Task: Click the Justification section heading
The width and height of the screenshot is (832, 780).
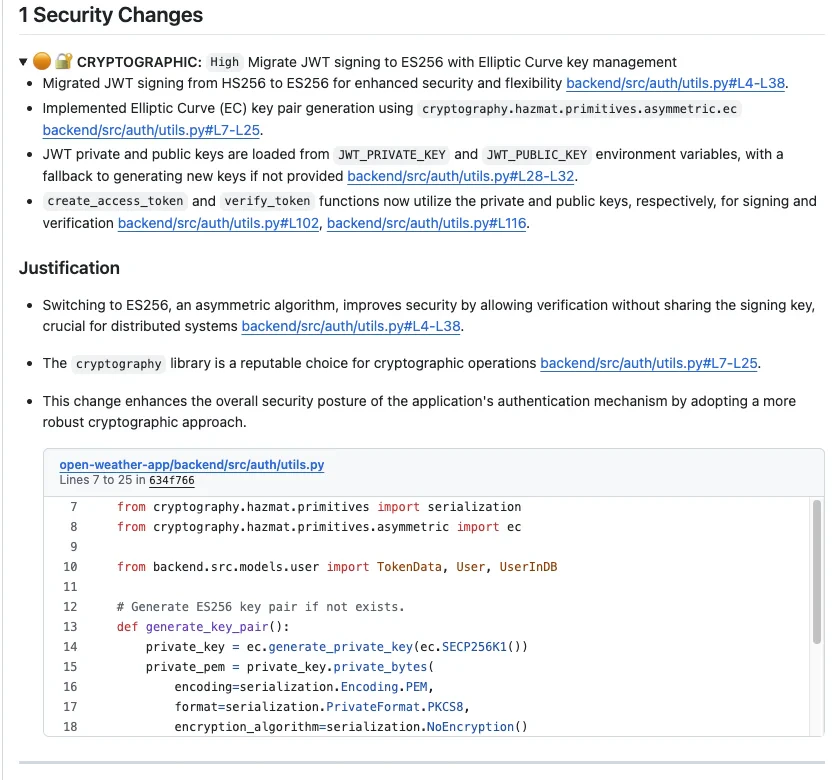Action: 69,268
